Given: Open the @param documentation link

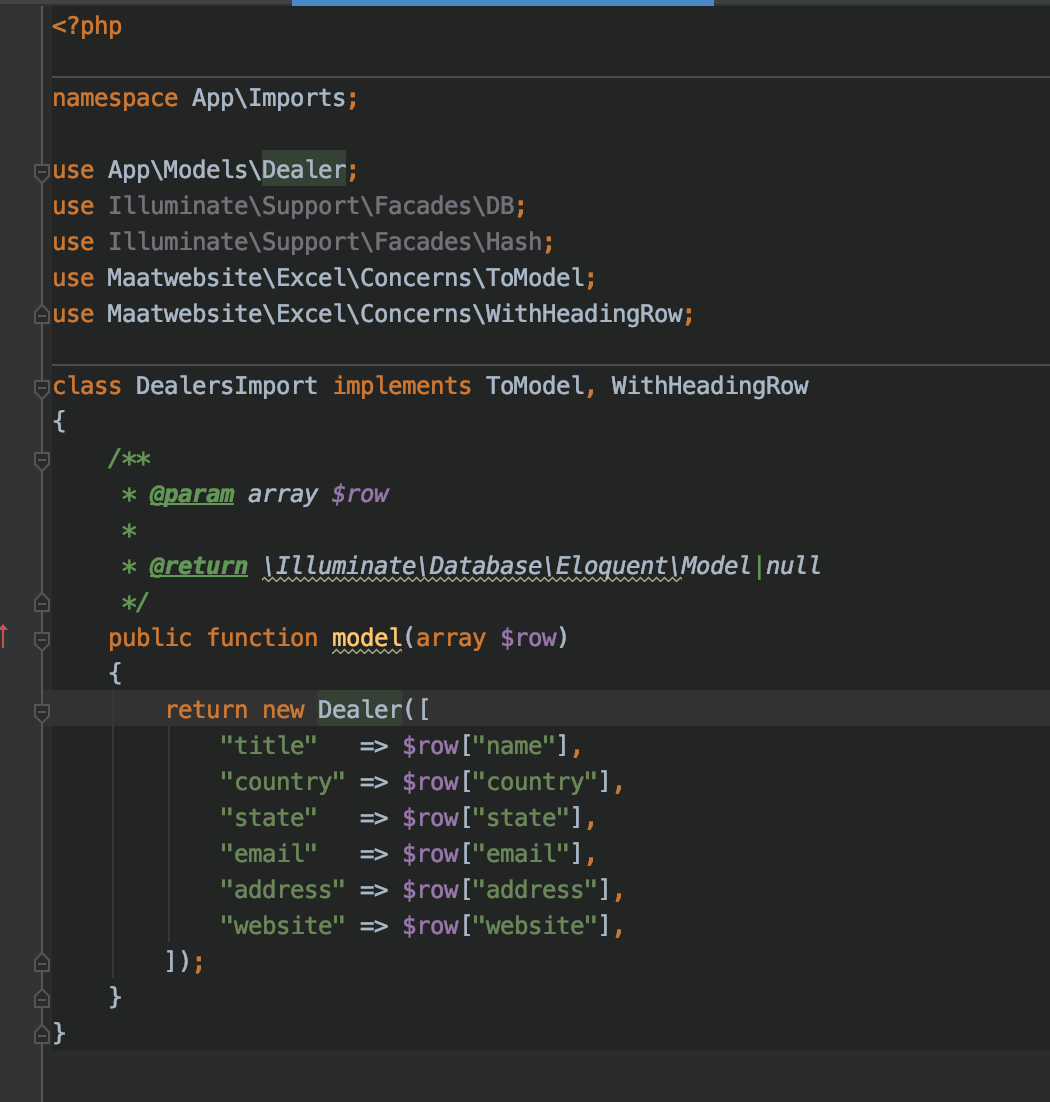Looking at the screenshot, I should [x=191, y=493].
